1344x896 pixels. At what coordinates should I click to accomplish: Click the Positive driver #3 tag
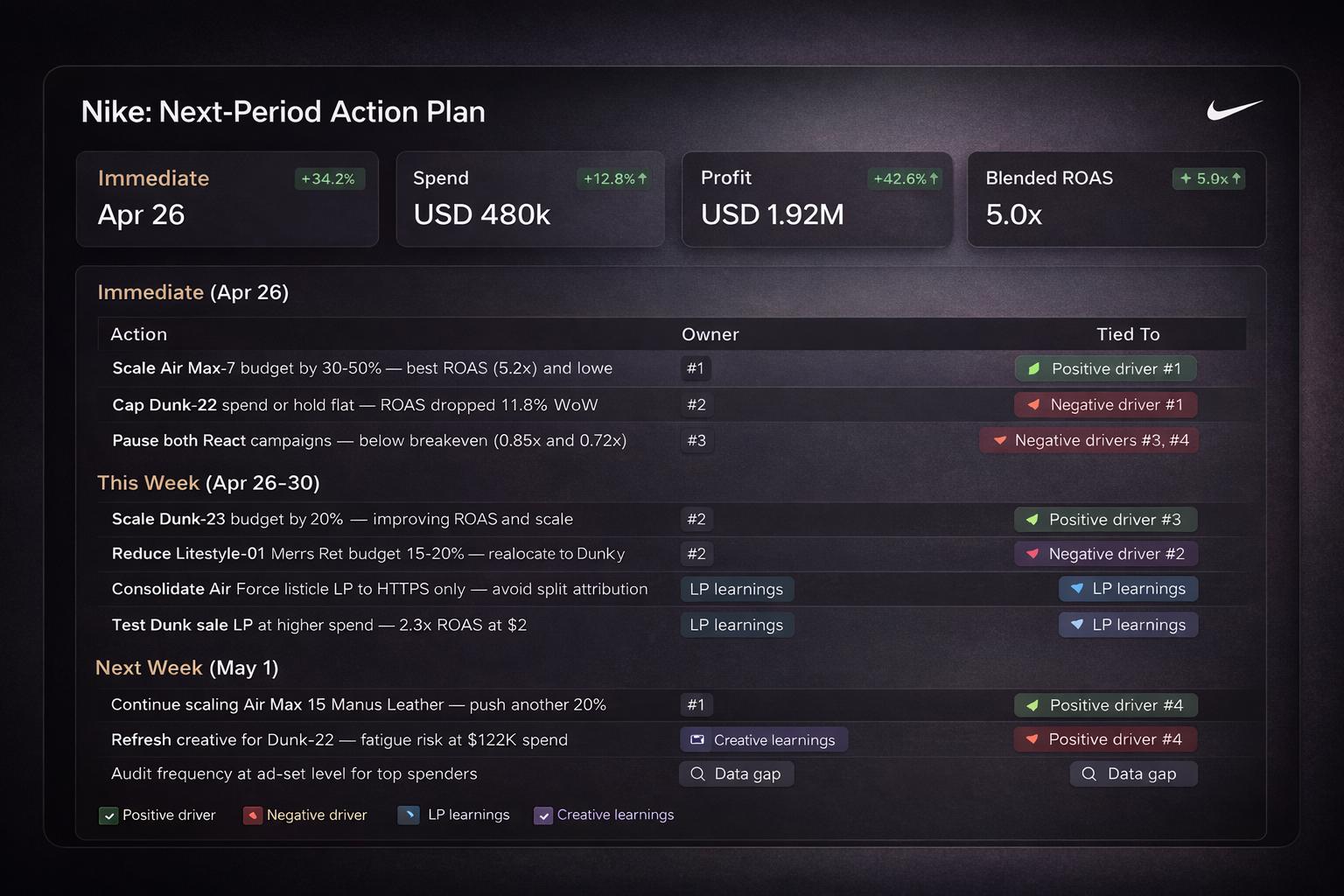1105,520
